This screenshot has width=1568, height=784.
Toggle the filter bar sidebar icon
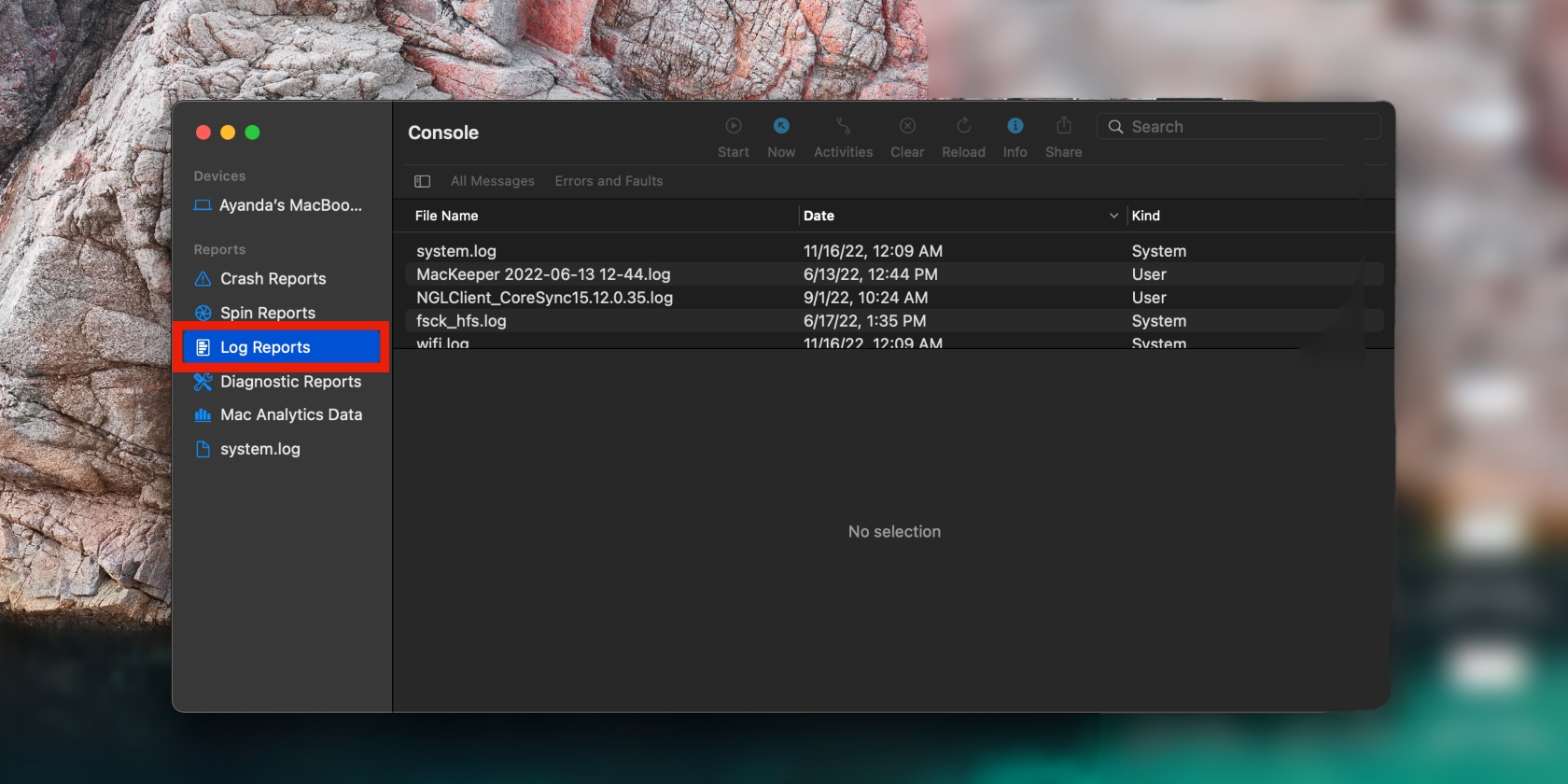click(x=422, y=181)
